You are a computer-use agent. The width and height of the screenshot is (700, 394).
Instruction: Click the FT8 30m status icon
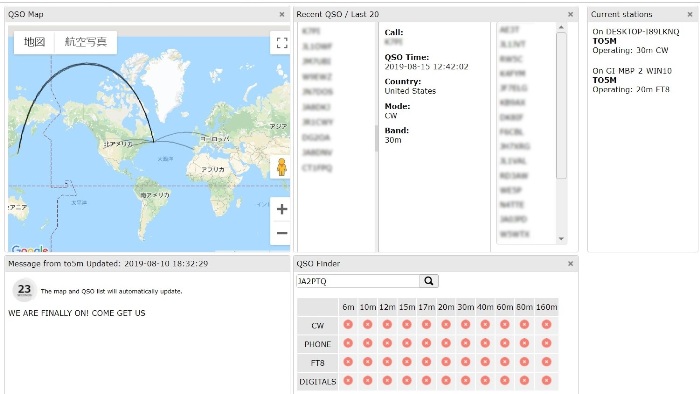point(465,362)
